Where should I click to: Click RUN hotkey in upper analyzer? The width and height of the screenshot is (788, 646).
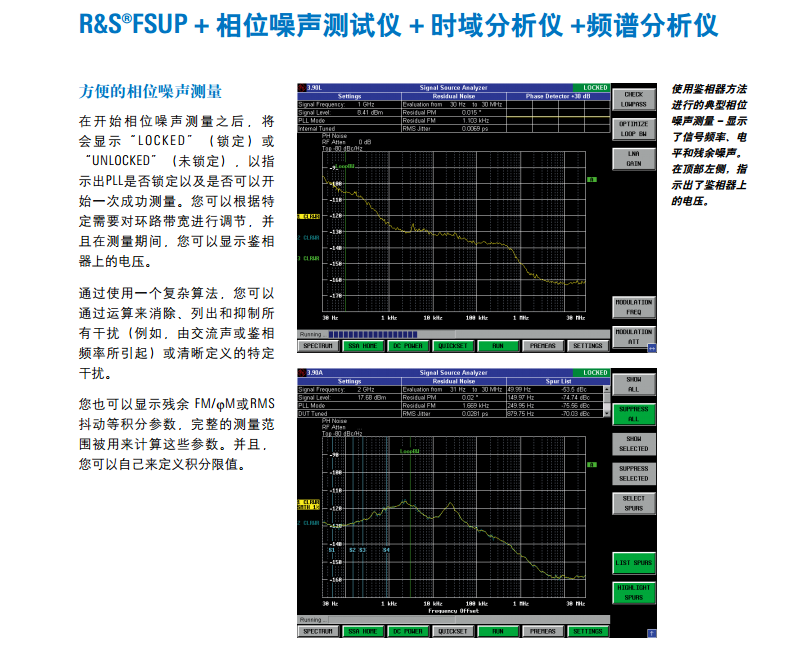[498, 346]
